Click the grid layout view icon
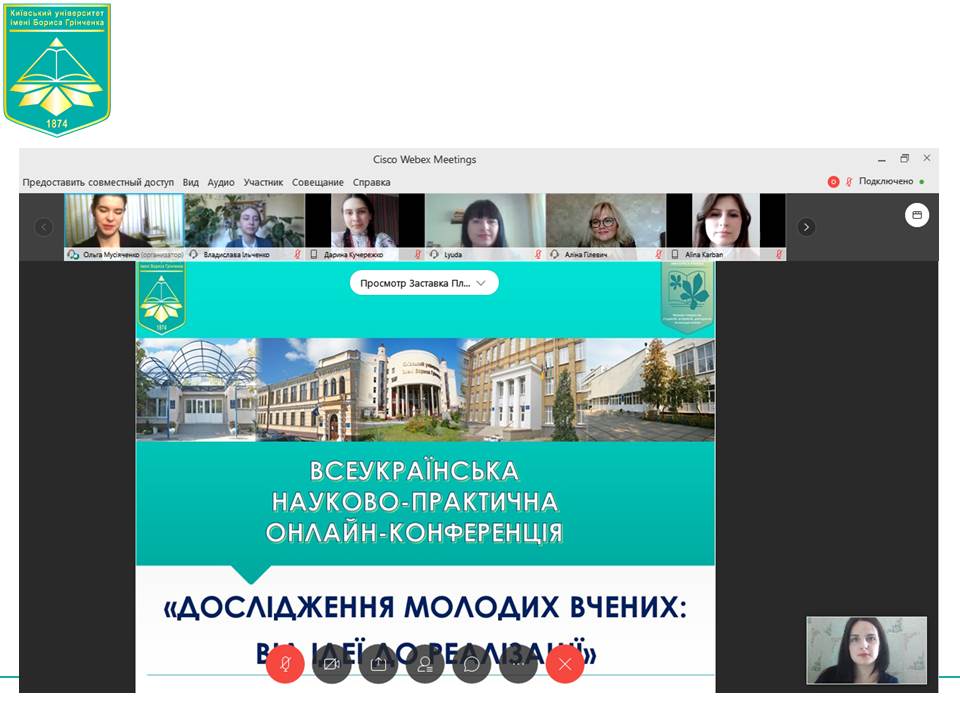Image resolution: width=960 pixels, height=720 pixels. point(917,214)
